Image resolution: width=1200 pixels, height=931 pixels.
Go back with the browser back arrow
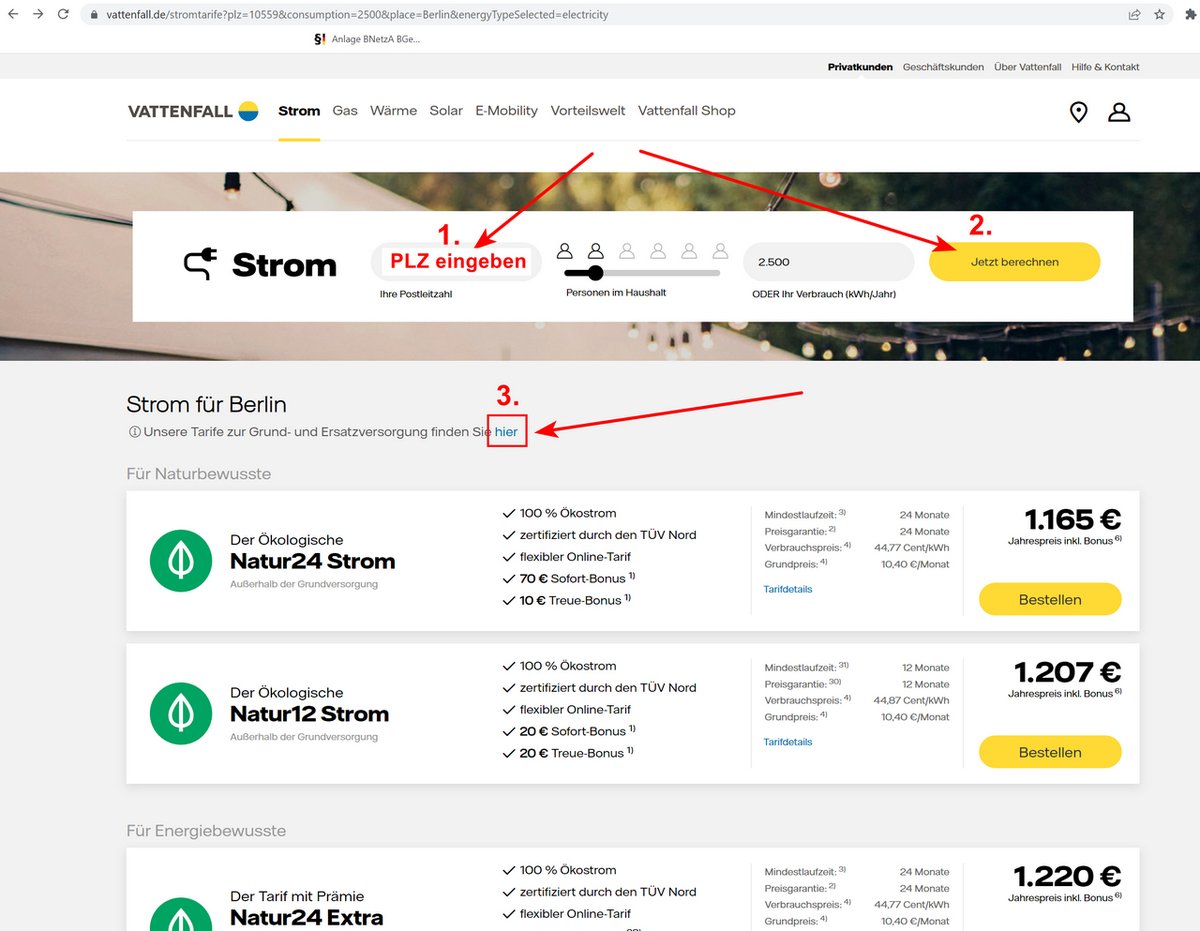pyautogui.click(x=12, y=15)
